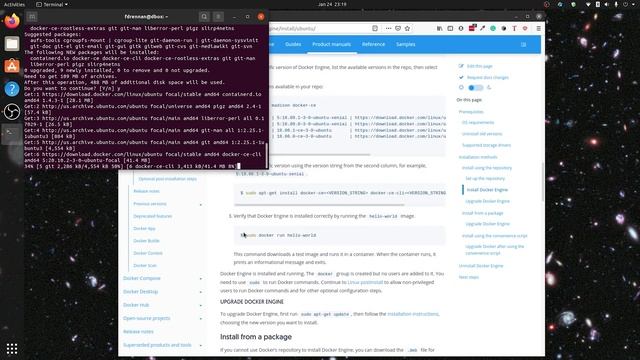Viewport: 640px width, 360px height.
Task: Open Docker Scan sidebar item
Action: (145, 266)
